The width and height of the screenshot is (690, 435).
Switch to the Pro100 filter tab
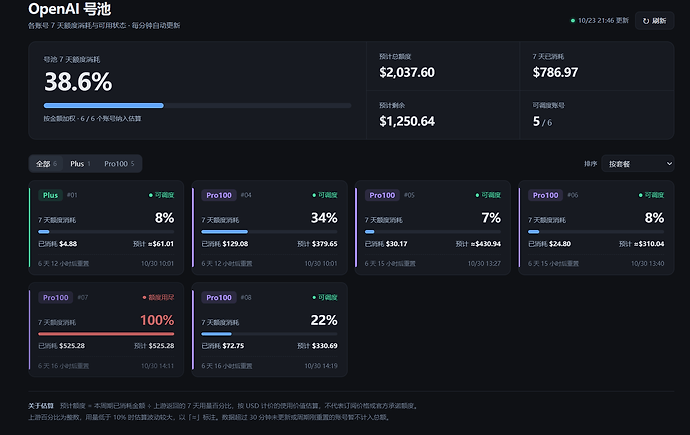[119, 164]
